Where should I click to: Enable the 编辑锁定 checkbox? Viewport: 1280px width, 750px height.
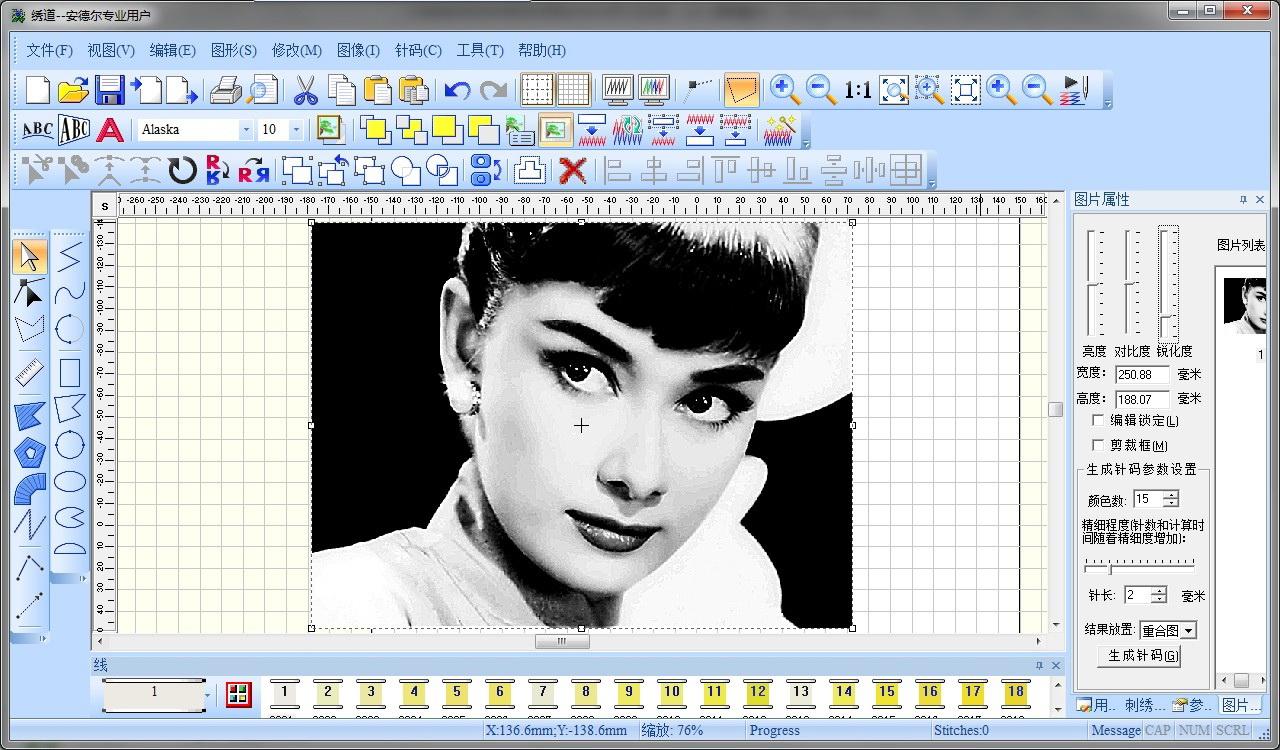[1098, 421]
